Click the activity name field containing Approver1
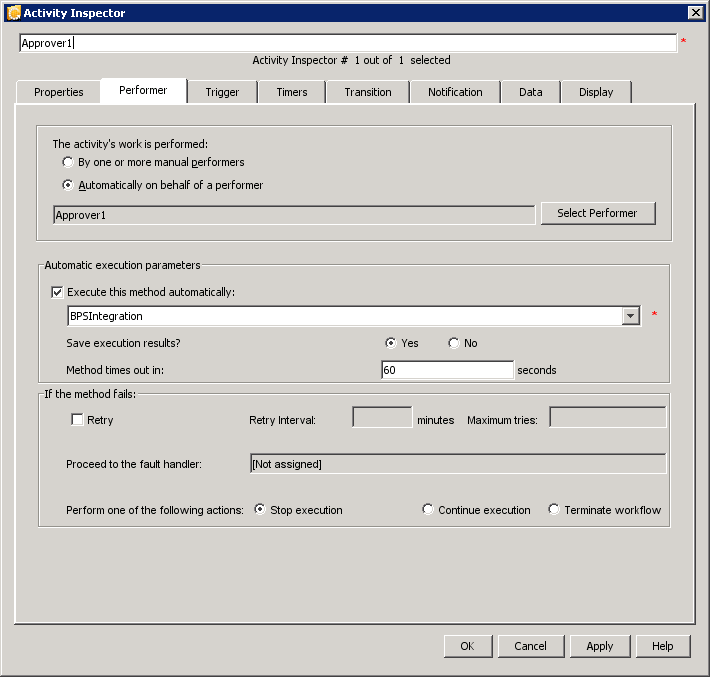710x677 pixels. point(348,43)
